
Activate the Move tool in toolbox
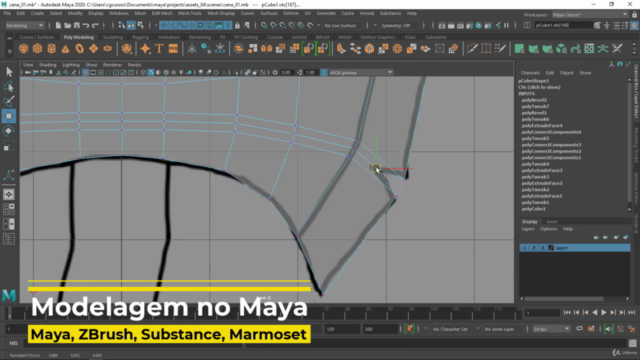(9, 116)
